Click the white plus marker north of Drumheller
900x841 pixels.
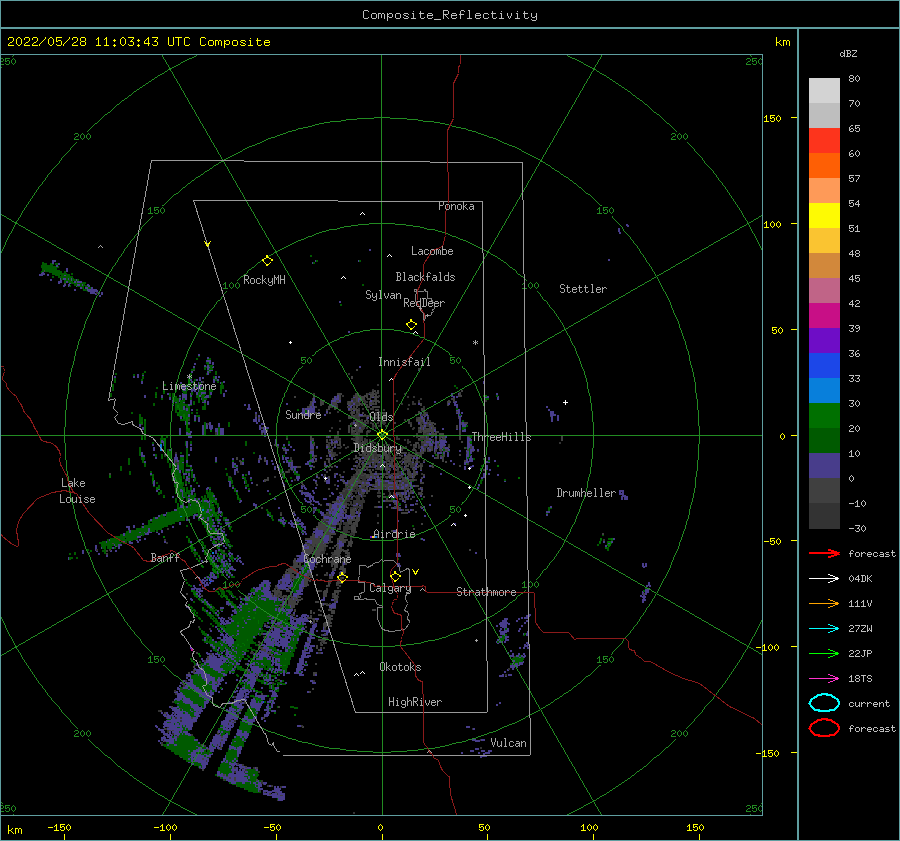(x=565, y=402)
